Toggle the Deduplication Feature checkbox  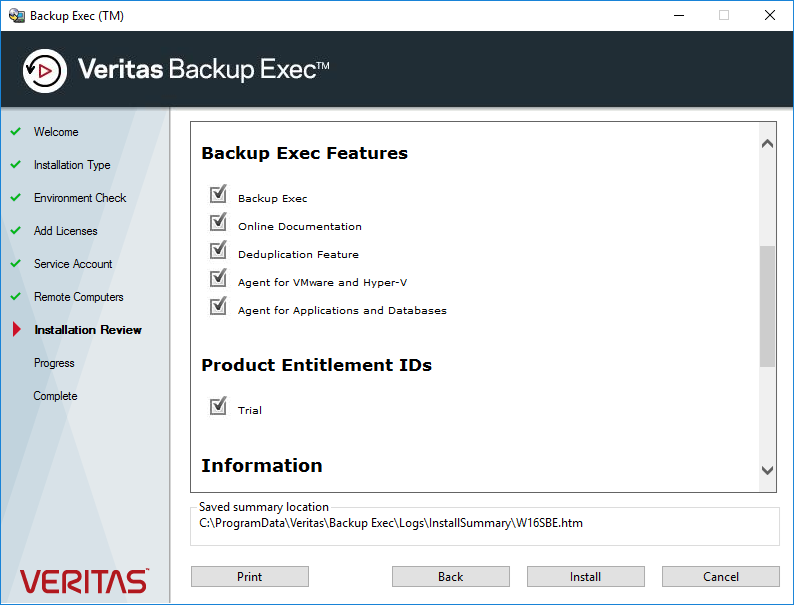(218, 250)
